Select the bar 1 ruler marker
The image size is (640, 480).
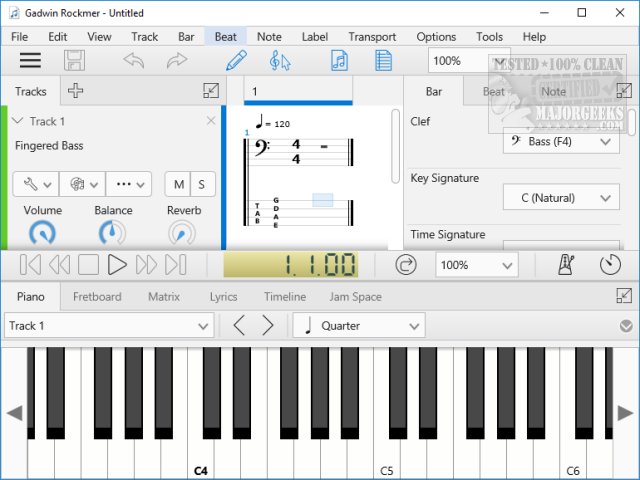[298, 91]
